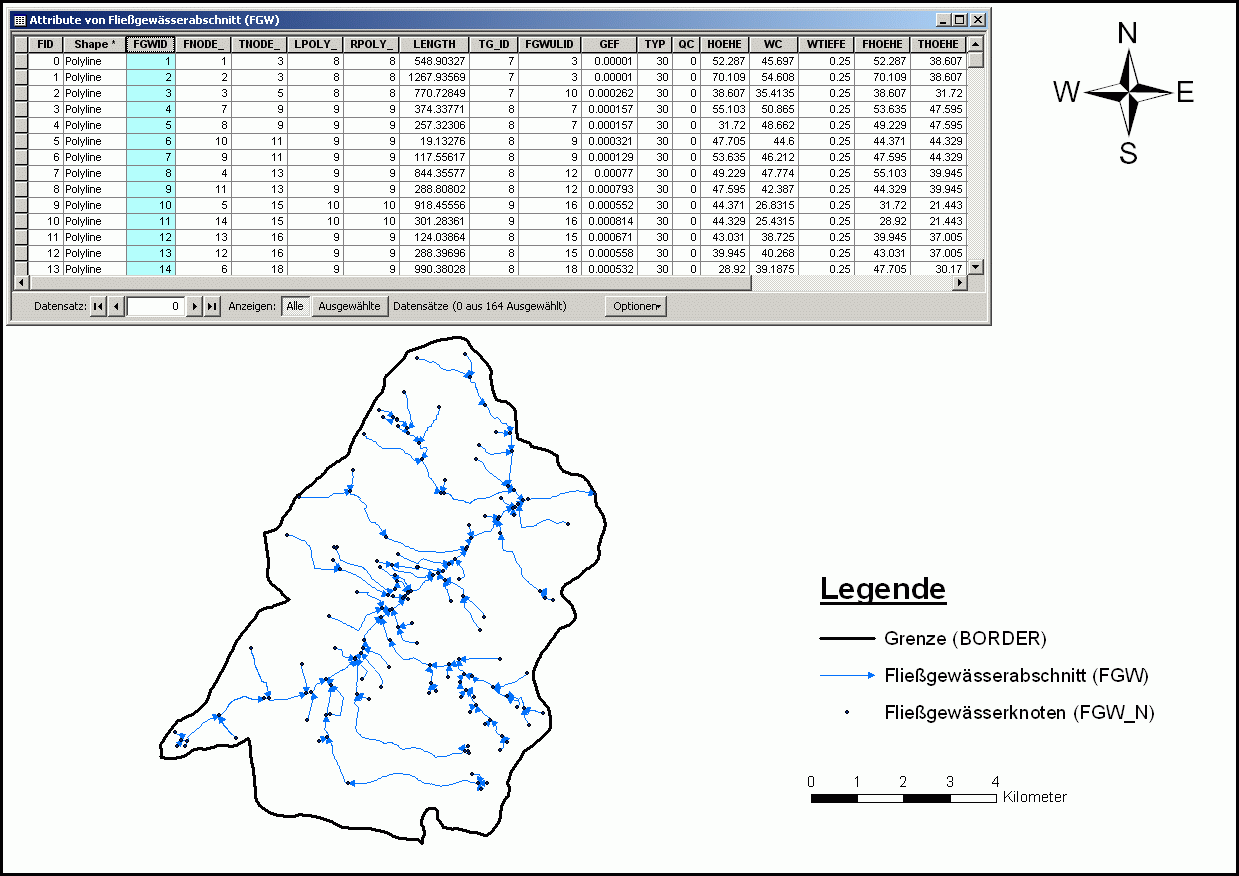Select row with FID 0 using row selector

tap(21, 61)
